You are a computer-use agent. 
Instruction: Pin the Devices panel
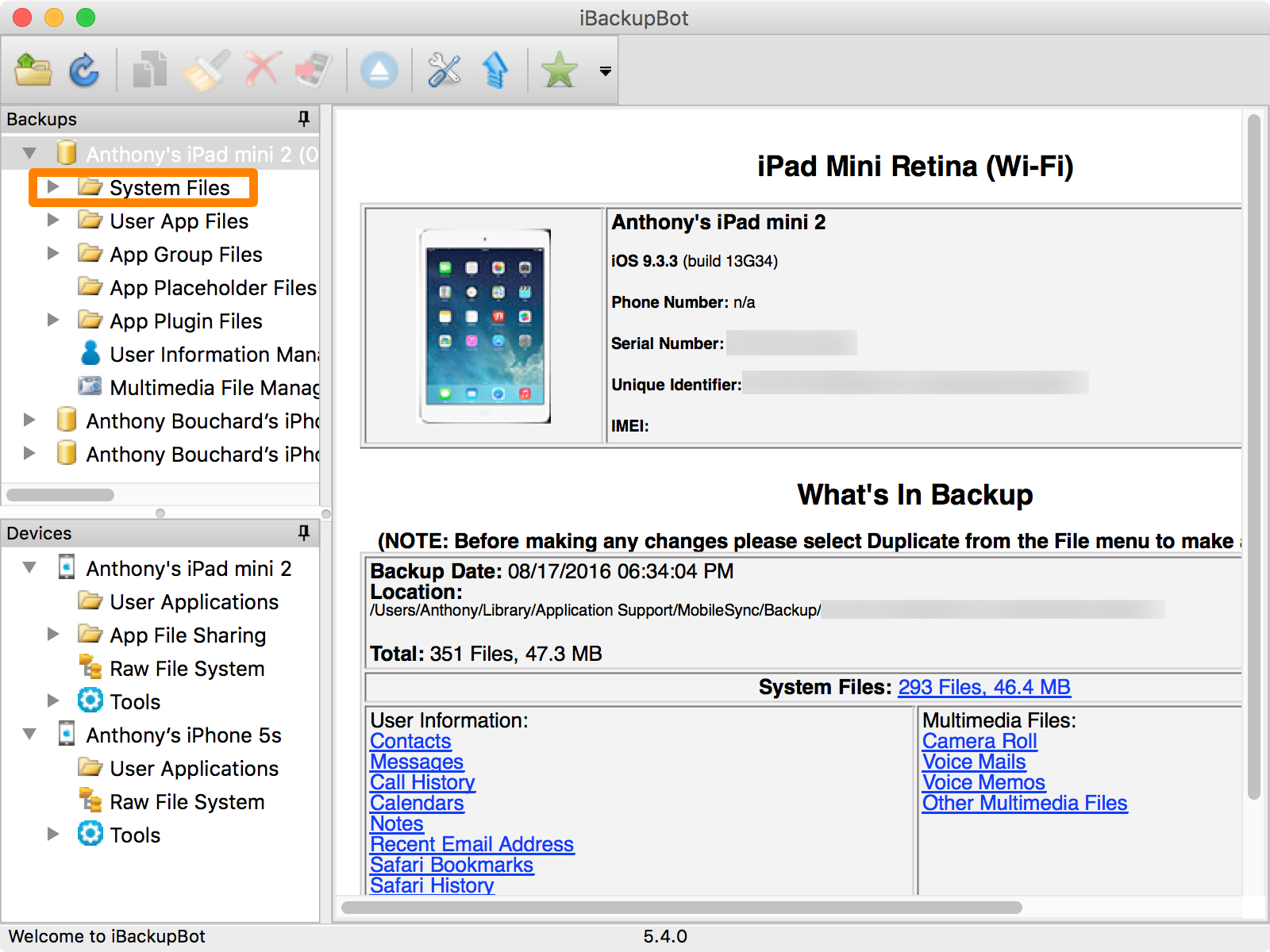pos(303,533)
